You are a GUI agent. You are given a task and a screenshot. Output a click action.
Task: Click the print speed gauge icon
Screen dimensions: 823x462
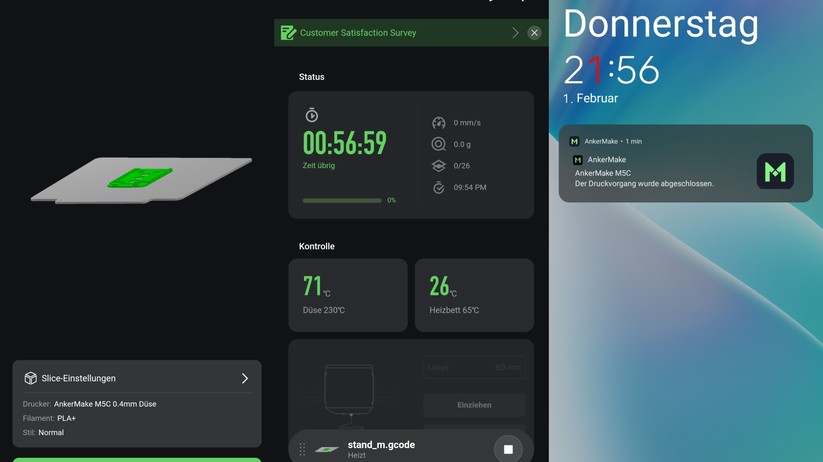pos(438,123)
